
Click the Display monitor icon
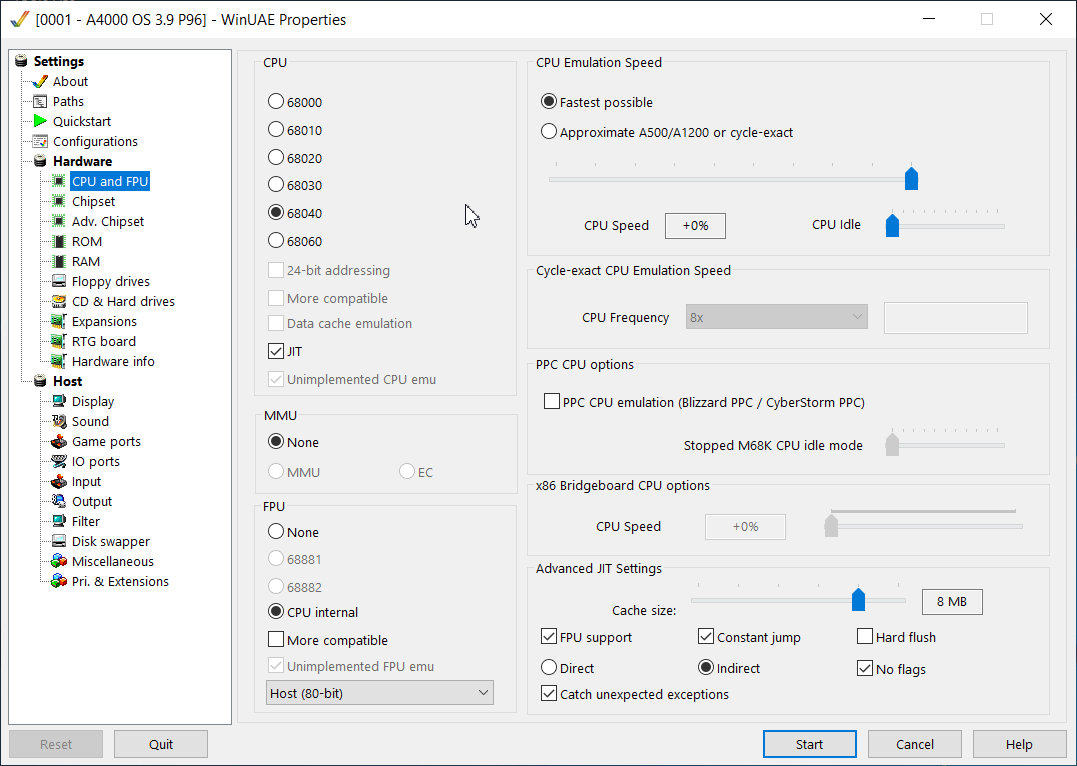[x=59, y=401]
